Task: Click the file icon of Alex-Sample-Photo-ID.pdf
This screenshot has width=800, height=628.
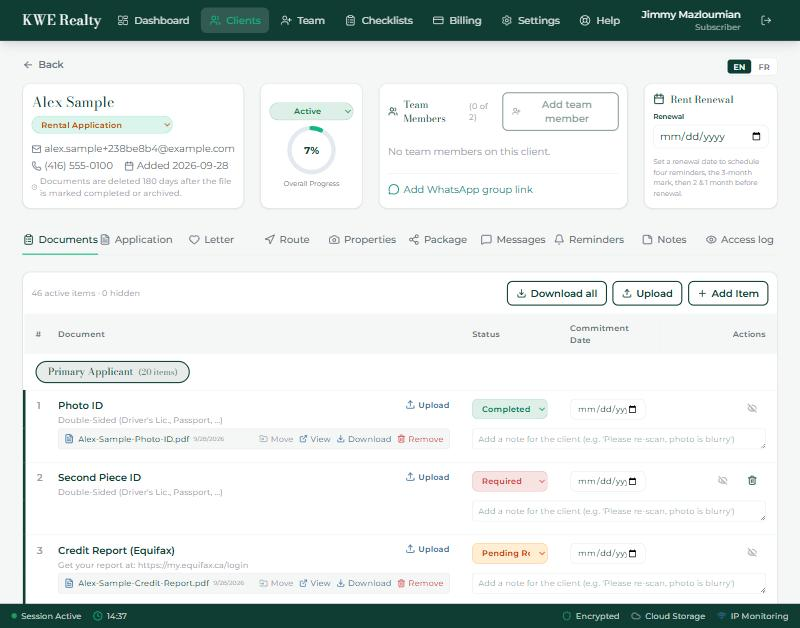Action: click(69, 439)
